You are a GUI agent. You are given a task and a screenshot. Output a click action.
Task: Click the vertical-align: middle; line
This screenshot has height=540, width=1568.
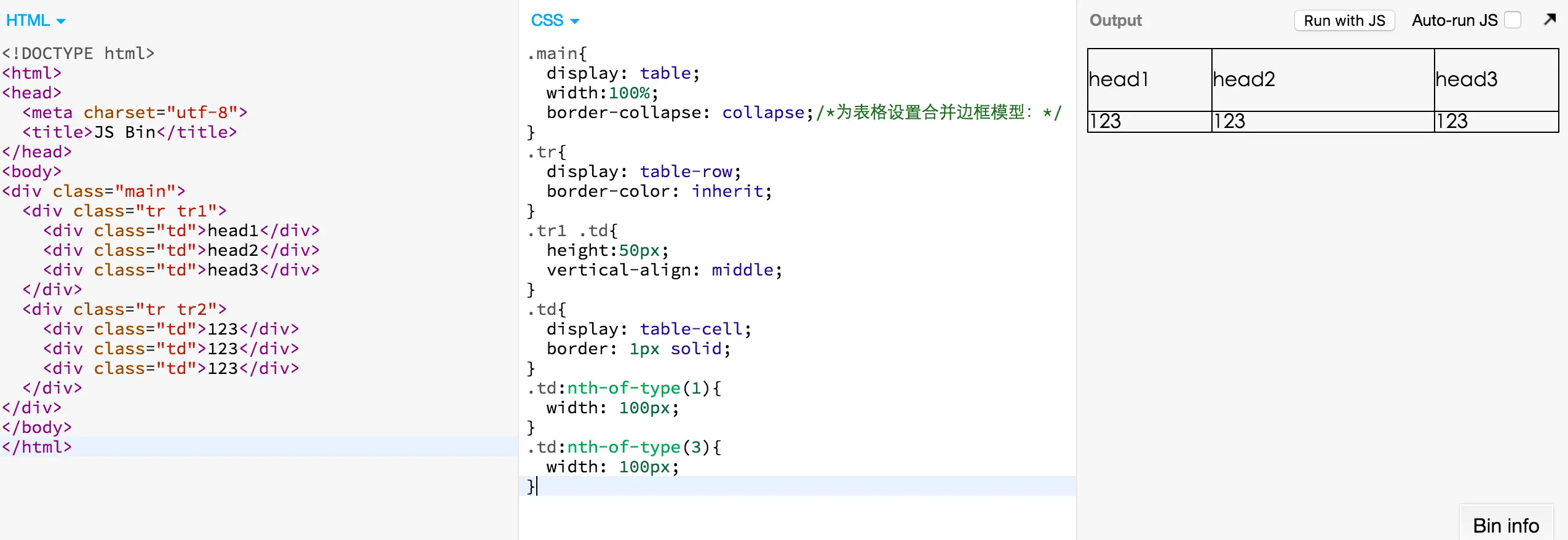click(x=665, y=270)
